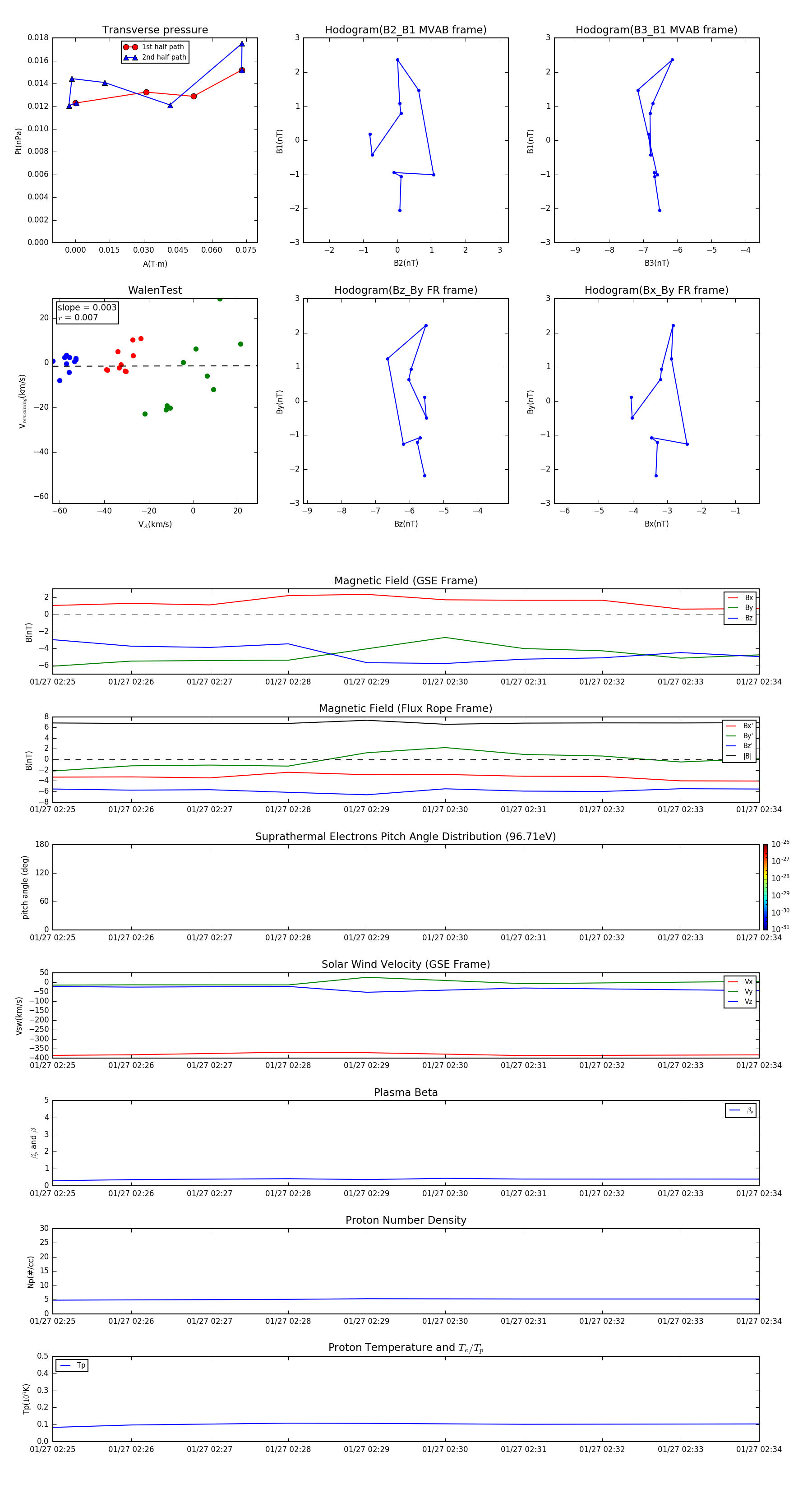Click the "Proton Number Density" title
812x1489 pixels.
[x=406, y=1220]
